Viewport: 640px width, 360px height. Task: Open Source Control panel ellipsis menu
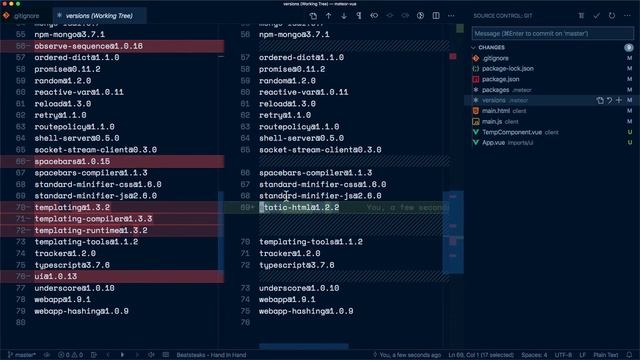(x=627, y=16)
